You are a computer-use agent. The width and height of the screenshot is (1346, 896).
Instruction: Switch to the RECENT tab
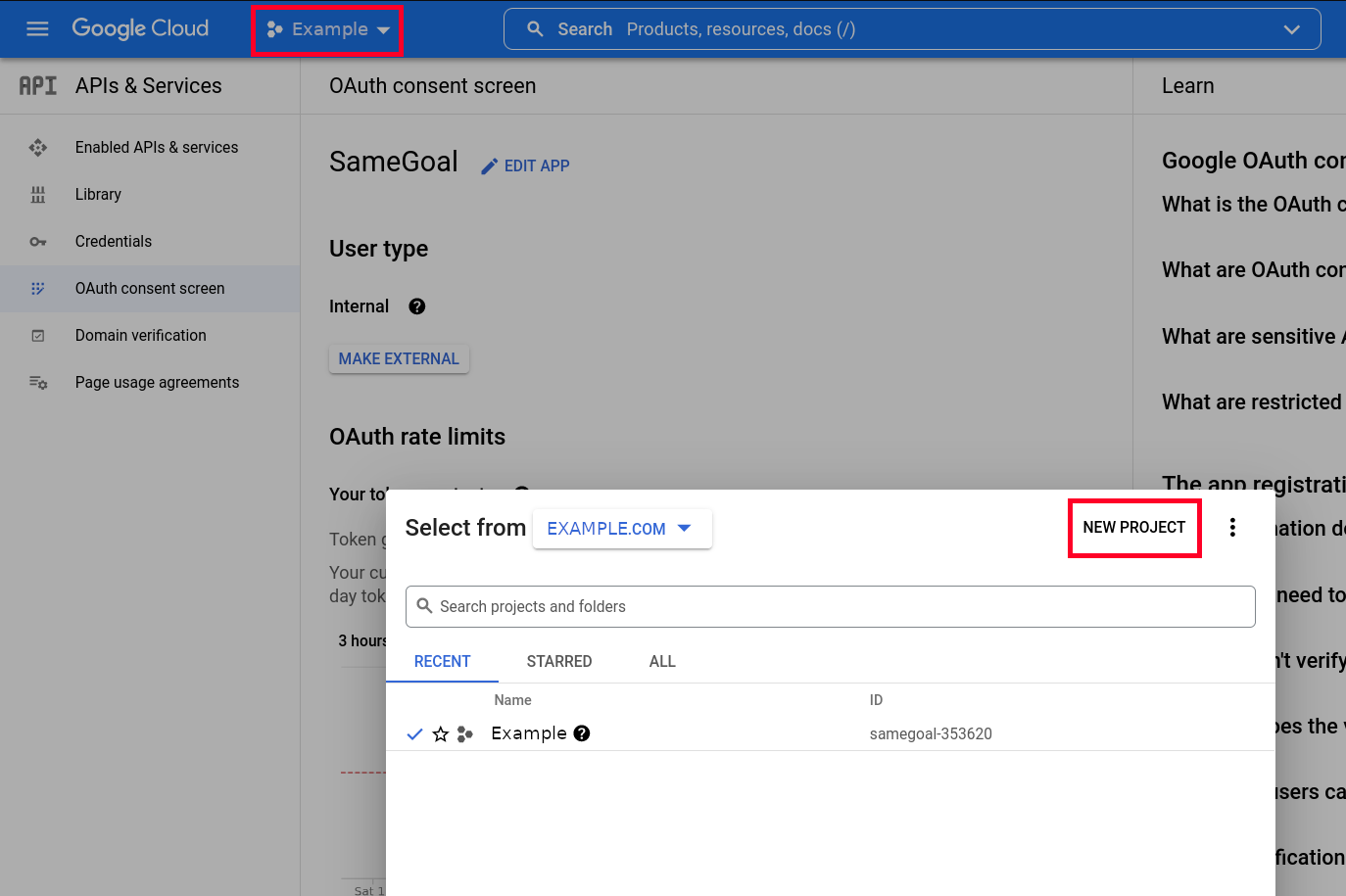[442, 661]
